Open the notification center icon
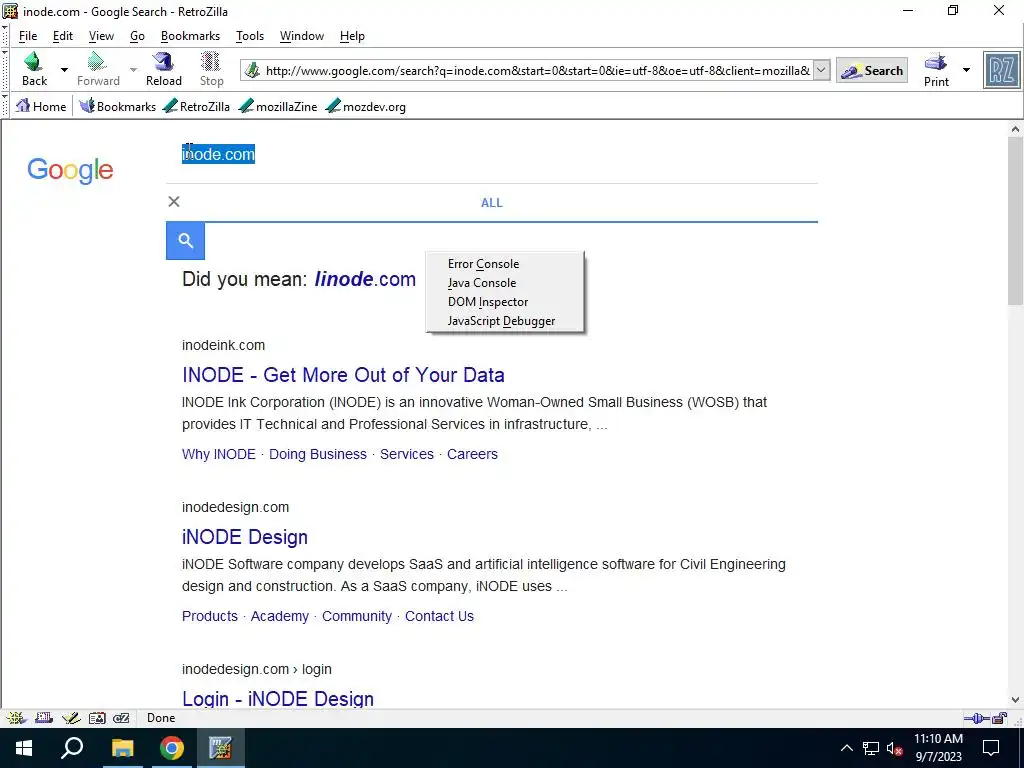Image resolution: width=1024 pixels, height=768 pixels. (991, 748)
